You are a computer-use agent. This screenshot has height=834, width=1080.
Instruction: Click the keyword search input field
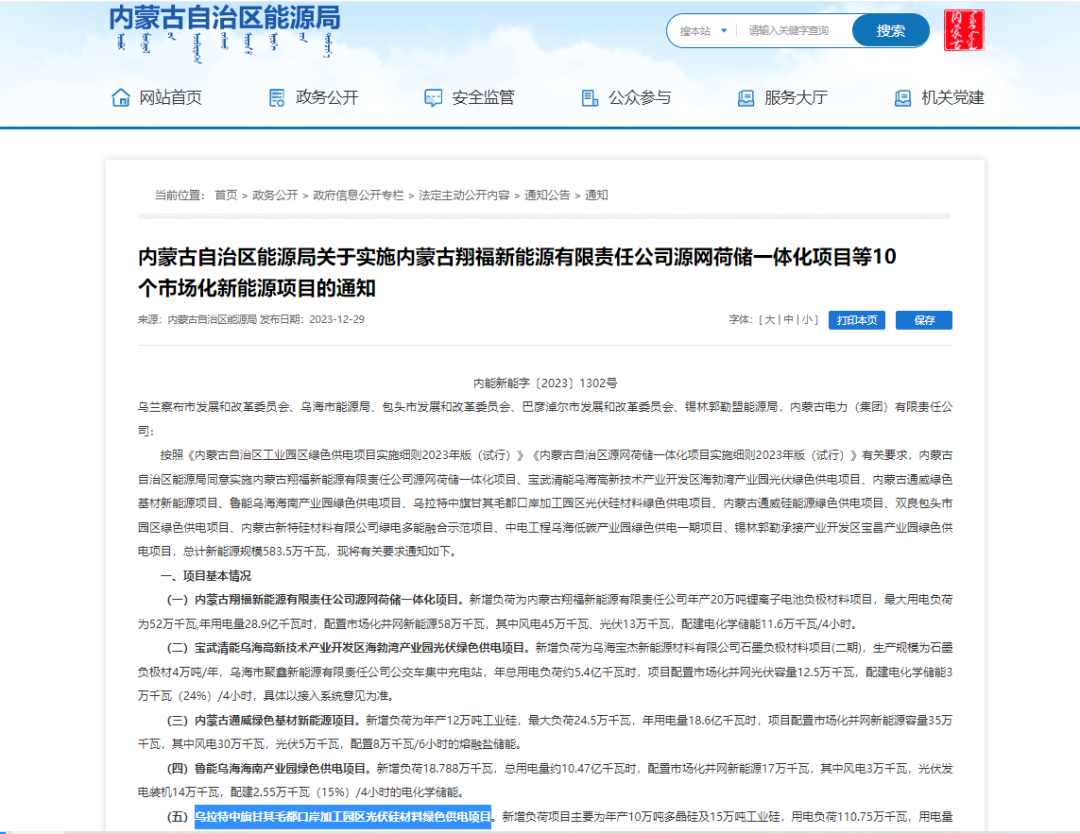tap(796, 31)
